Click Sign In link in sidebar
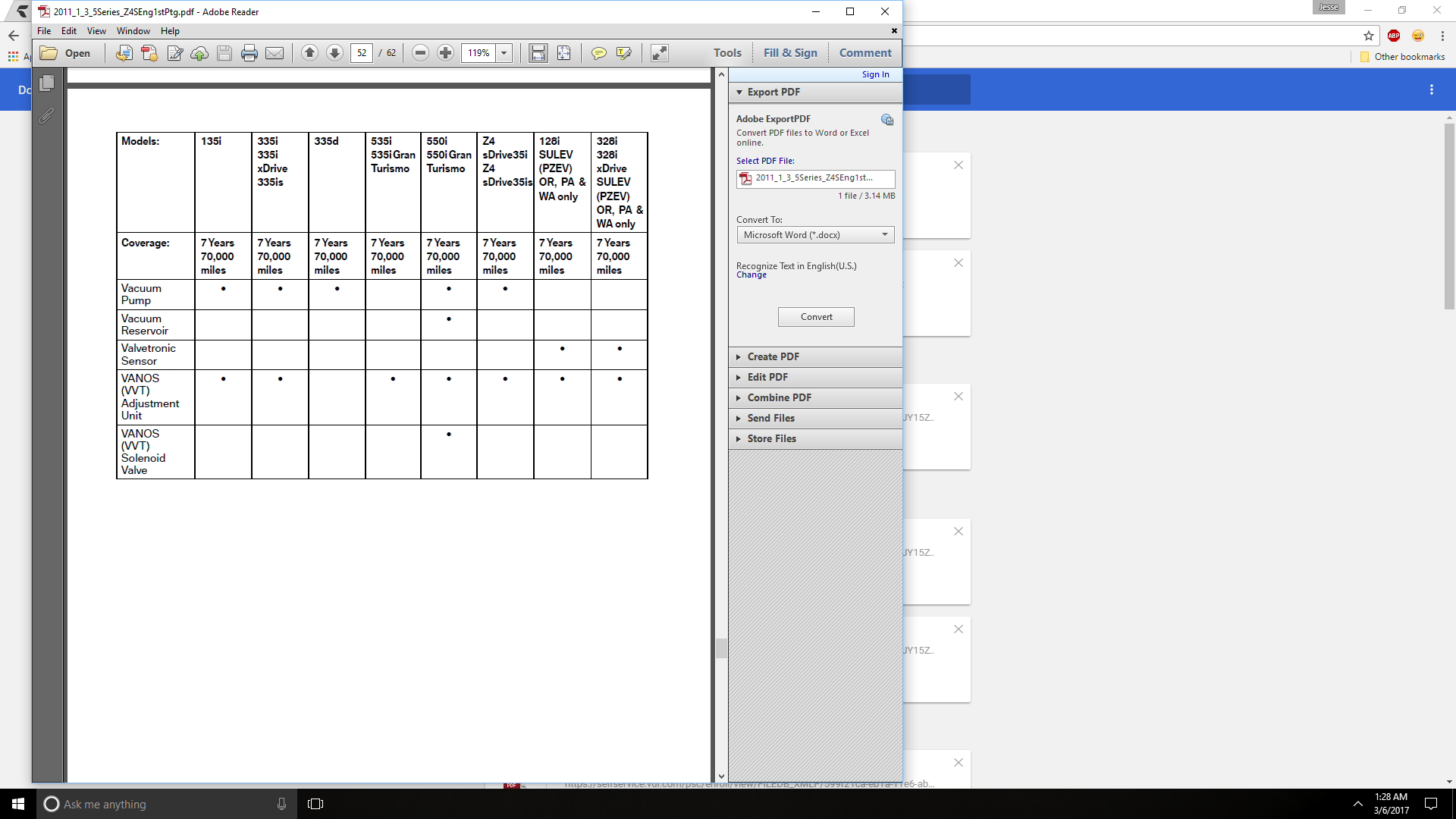This screenshot has width=1456, height=819. (875, 74)
